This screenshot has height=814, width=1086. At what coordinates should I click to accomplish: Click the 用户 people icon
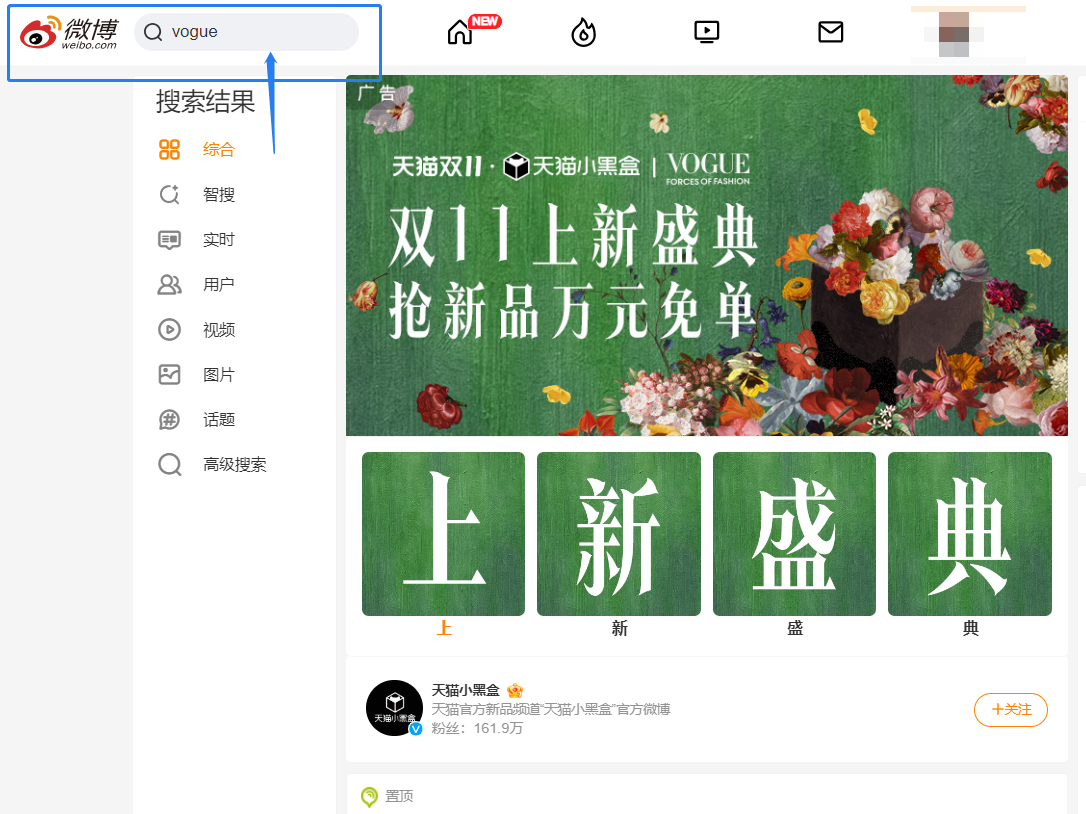[170, 285]
